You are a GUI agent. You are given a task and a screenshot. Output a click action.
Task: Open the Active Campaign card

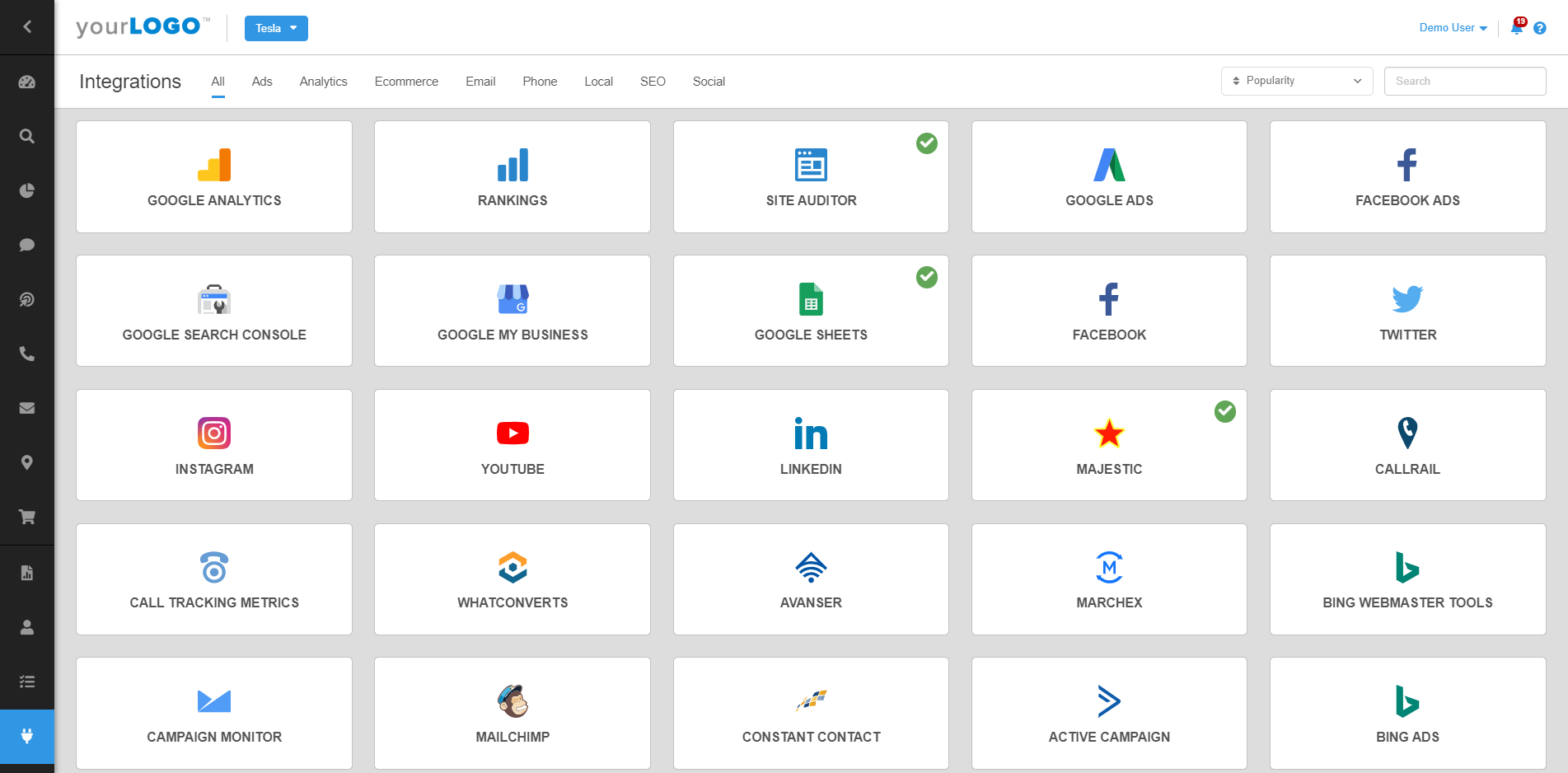click(x=1109, y=714)
